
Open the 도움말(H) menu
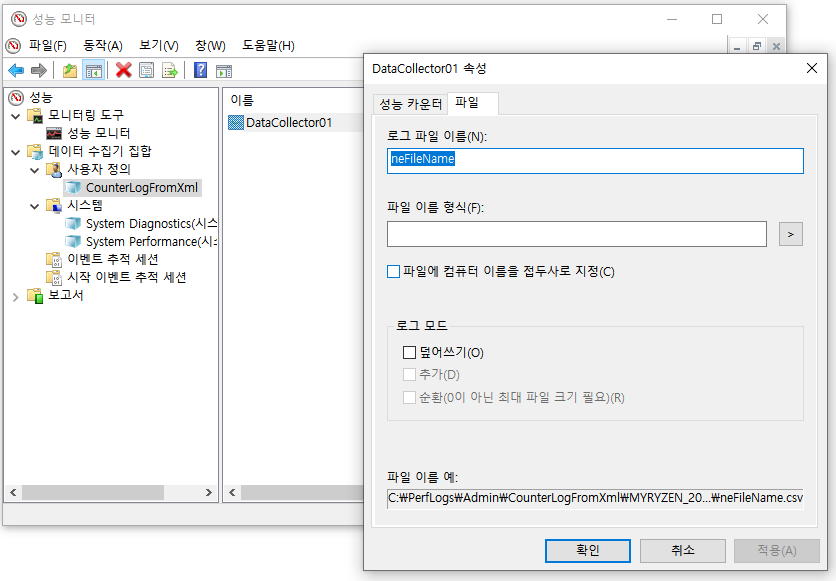268,46
